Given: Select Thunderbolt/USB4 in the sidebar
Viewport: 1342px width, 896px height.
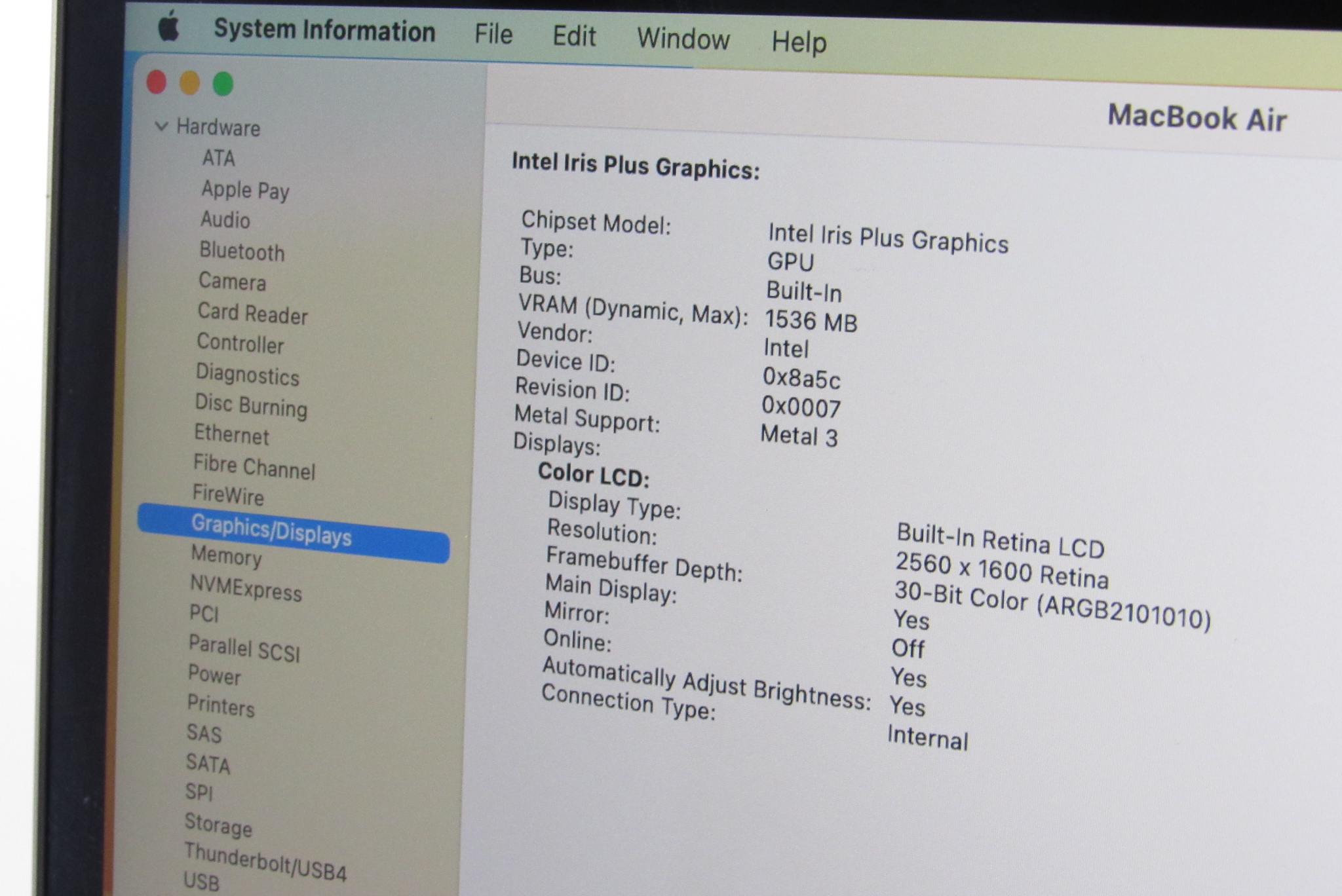Looking at the screenshot, I should tap(265, 861).
